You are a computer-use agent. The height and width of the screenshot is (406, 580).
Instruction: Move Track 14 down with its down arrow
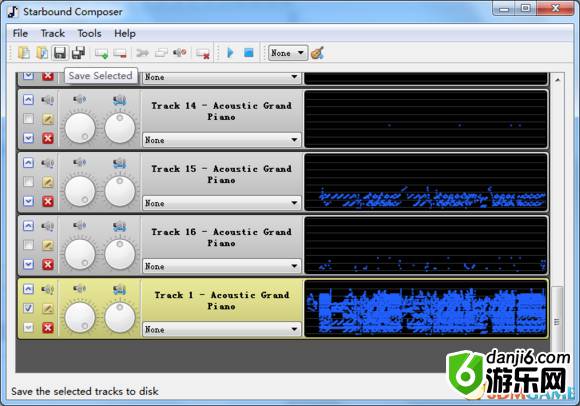28,138
